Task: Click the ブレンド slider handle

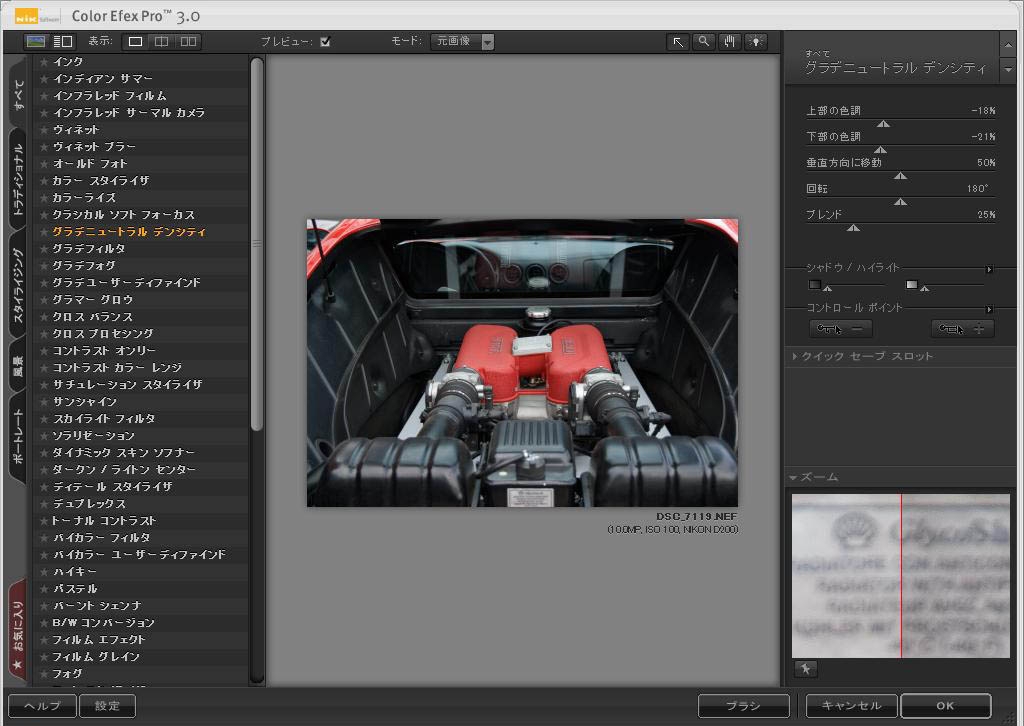Action: click(853, 227)
